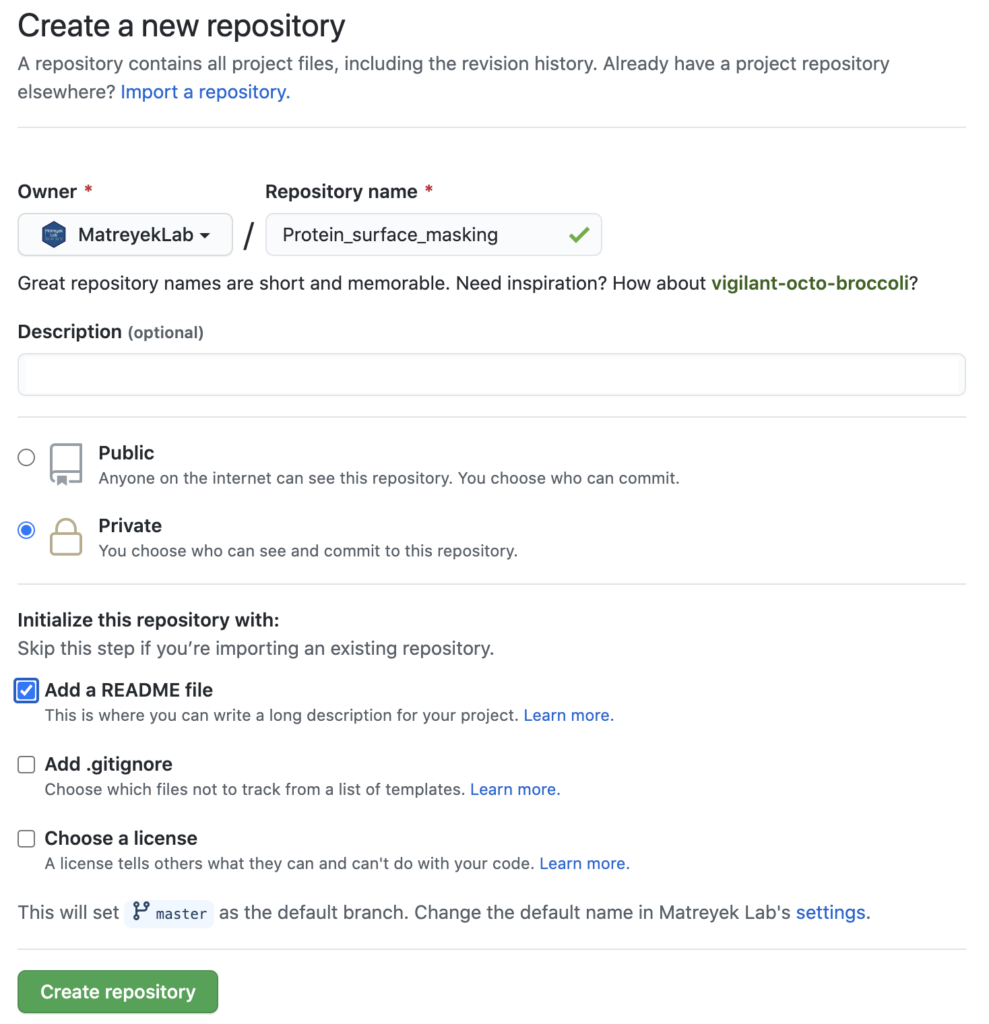The height and width of the screenshot is (1024, 989).
Task: Click the green checkmark in the repository name field
Action: (x=579, y=234)
